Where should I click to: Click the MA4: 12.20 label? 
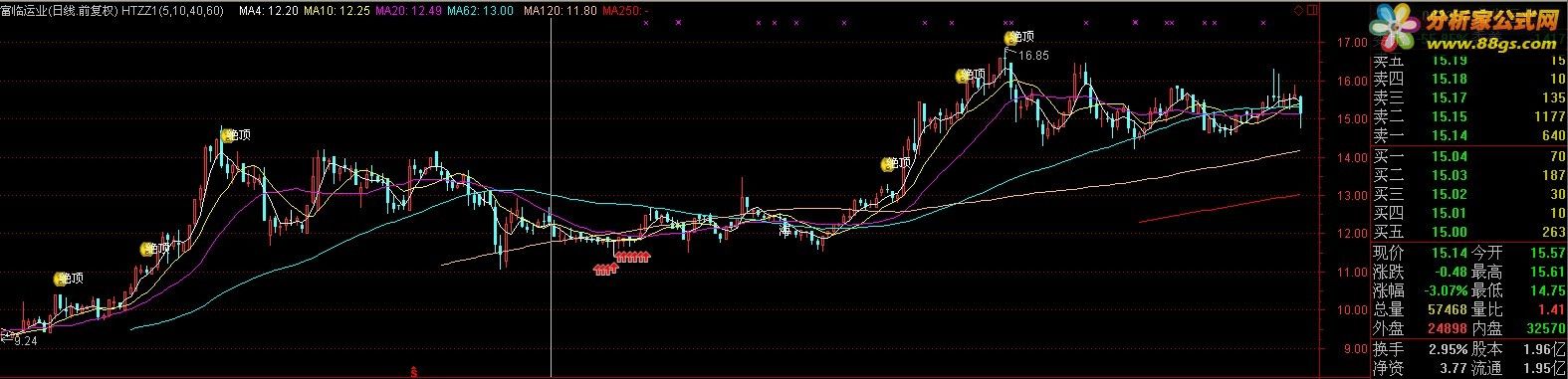tap(268, 10)
